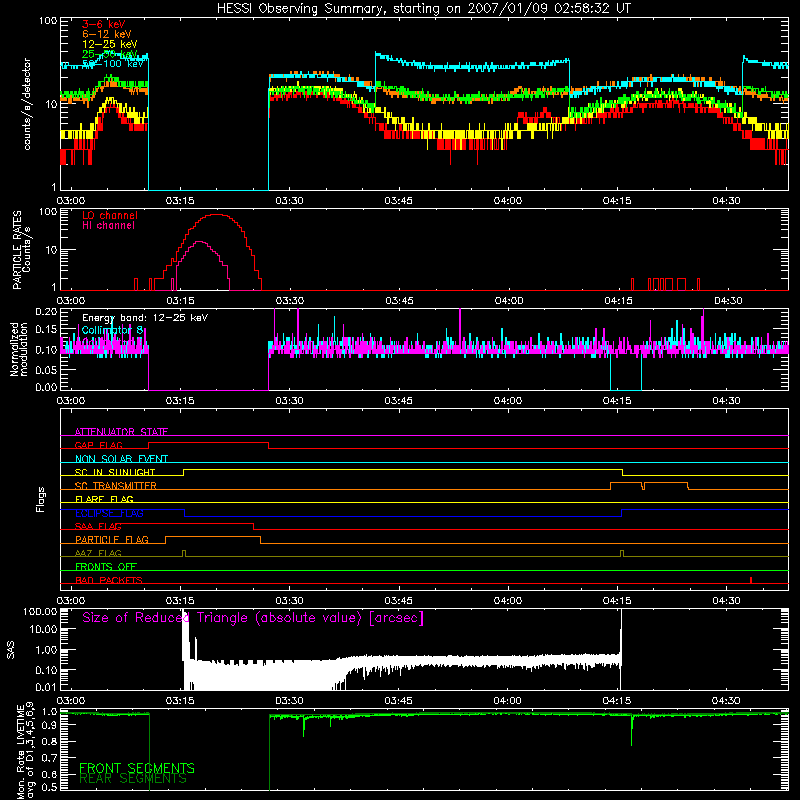
Task: Click the '0.5' livetime axis tick label
Action: (49, 787)
